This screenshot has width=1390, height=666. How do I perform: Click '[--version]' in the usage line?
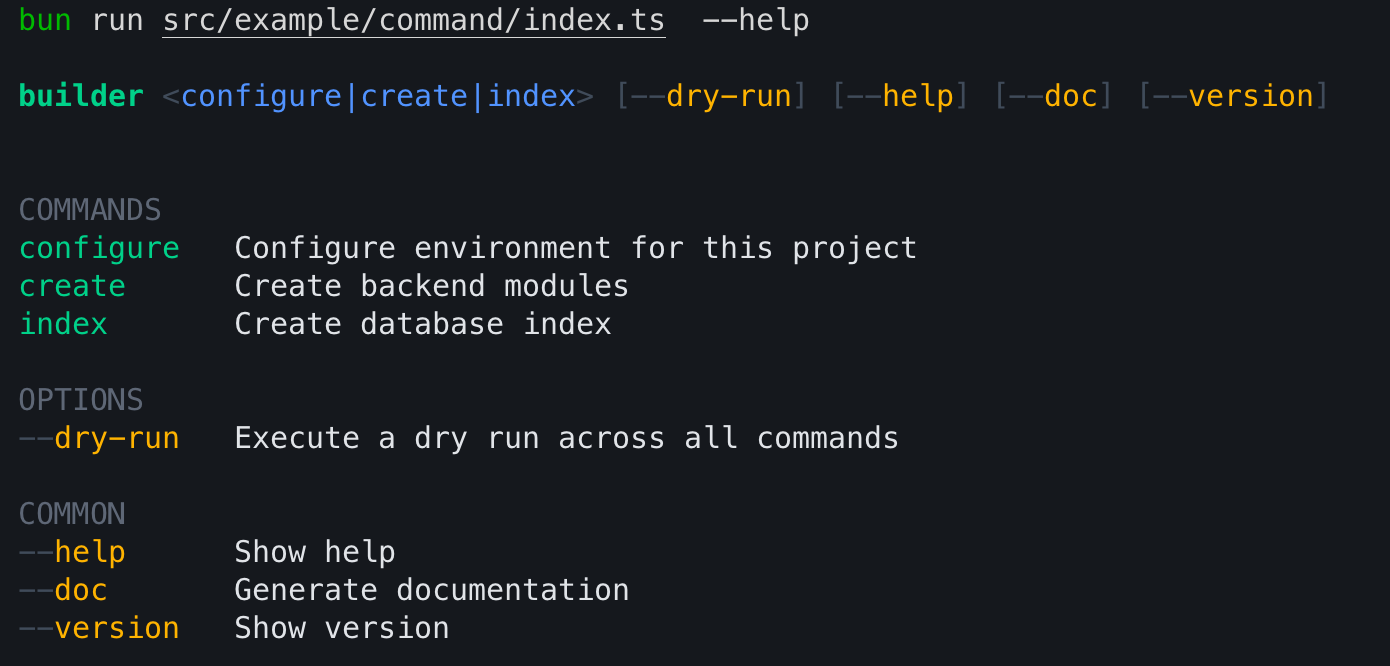tap(1234, 97)
